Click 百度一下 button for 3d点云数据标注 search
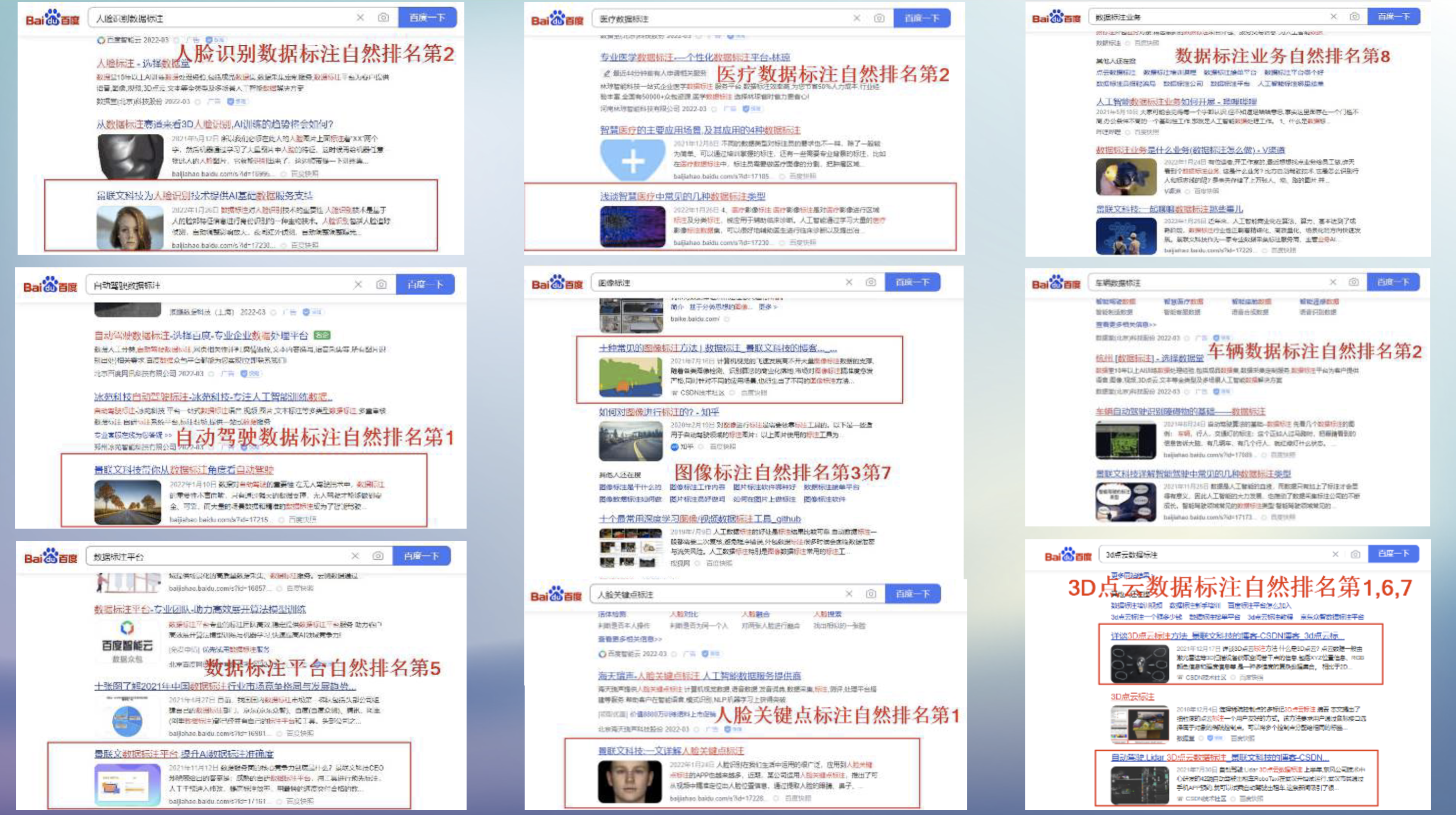Image resolution: width=1456 pixels, height=815 pixels. click(x=1394, y=553)
